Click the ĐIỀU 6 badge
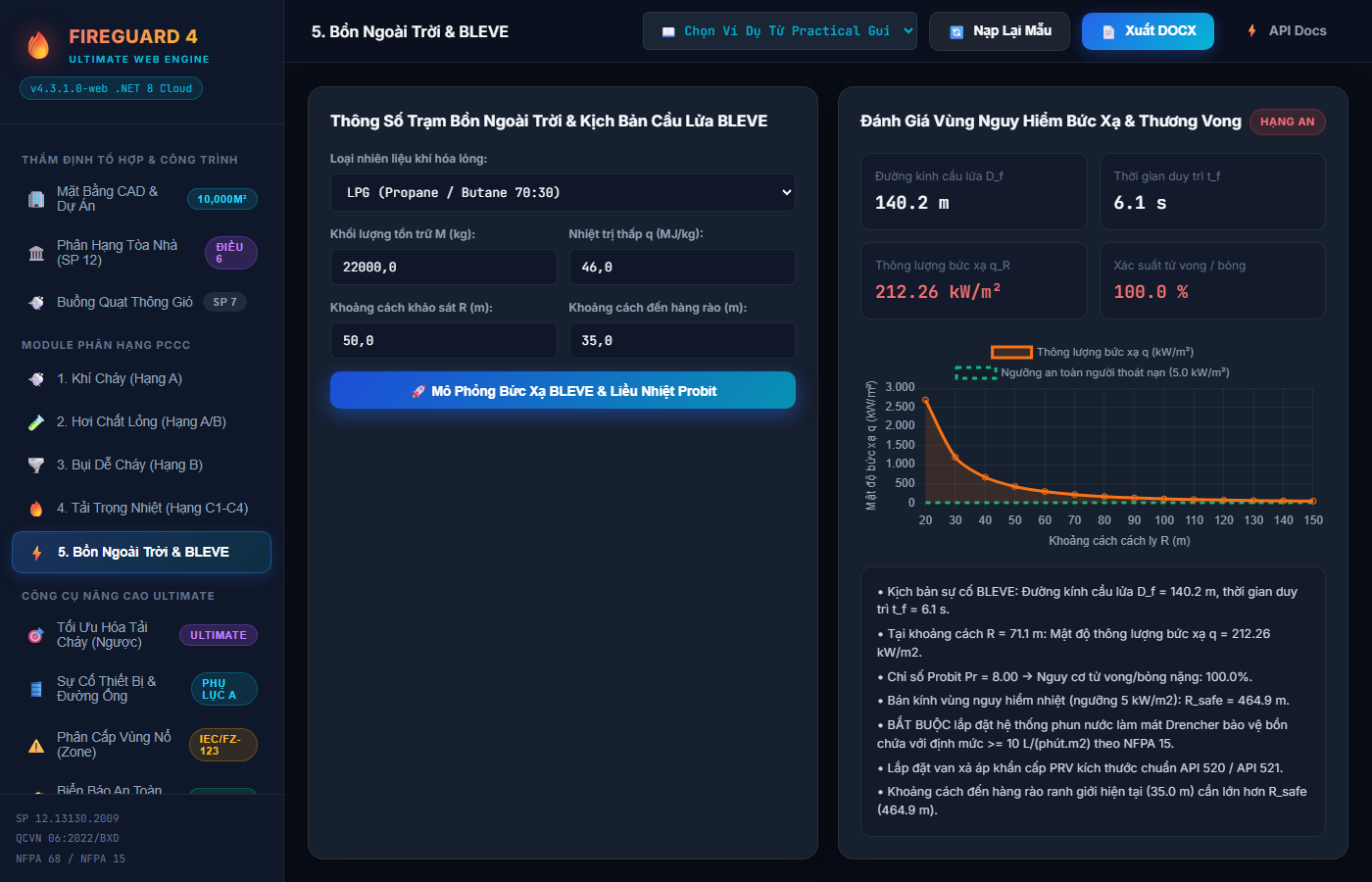 [x=231, y=253]
